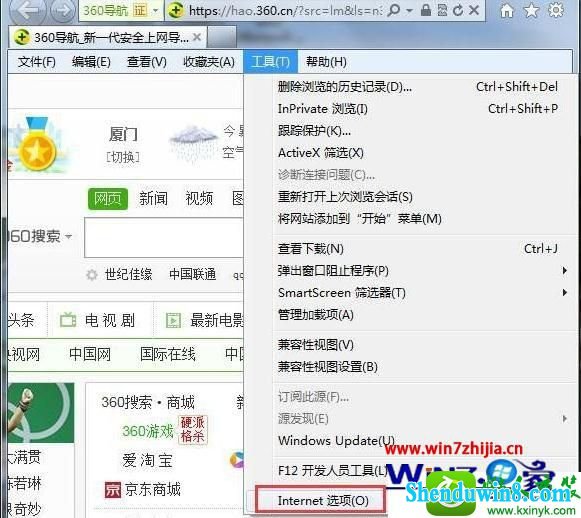Click the gear icon beside 世纪佳缘

[x=92, y=275]
